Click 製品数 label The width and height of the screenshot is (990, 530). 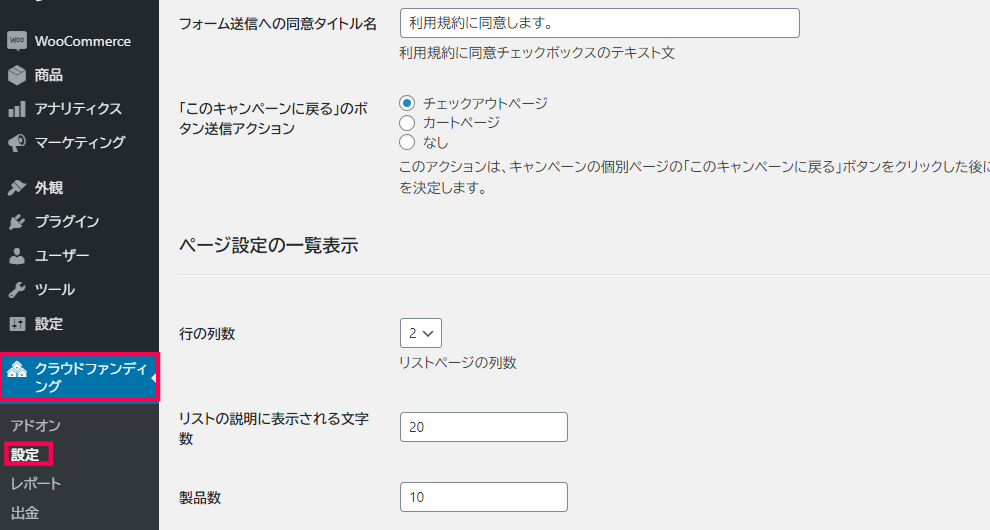coord(200,498)
